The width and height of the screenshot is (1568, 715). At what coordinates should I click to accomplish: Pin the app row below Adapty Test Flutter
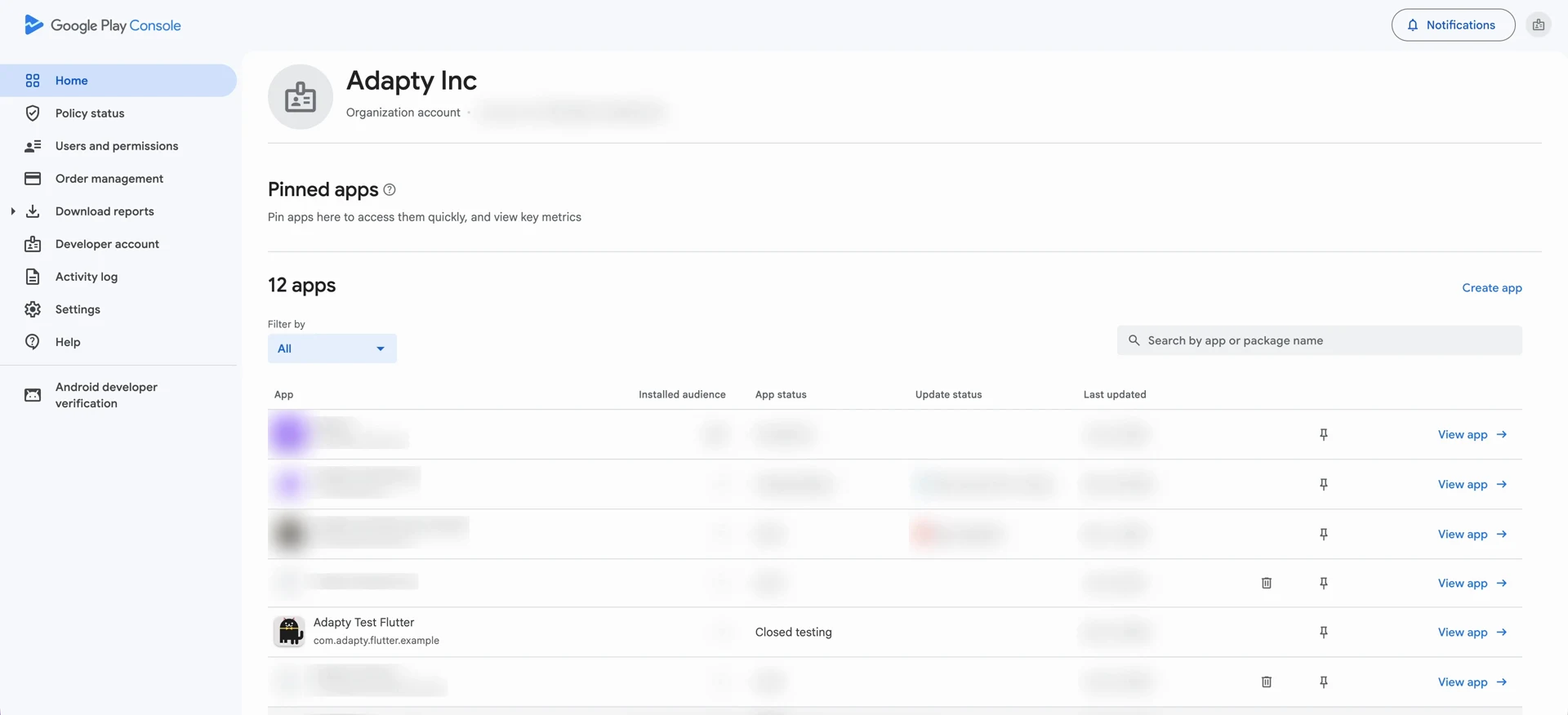[x=1324, y=682]
